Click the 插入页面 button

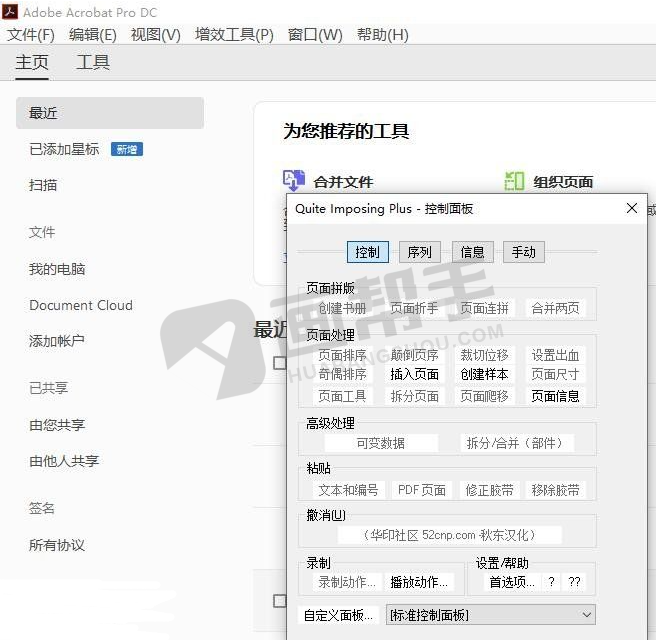click(x=414, y=374)
